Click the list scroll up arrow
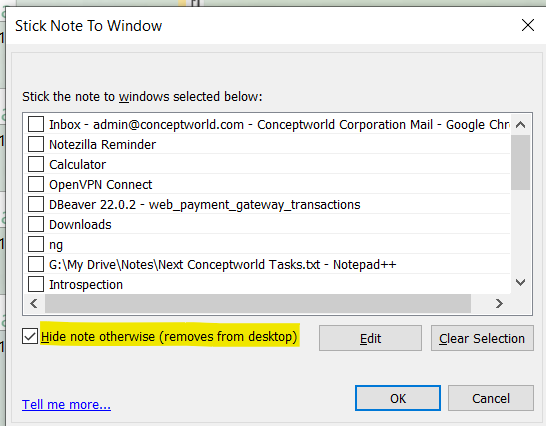Image resolution: width=546 pixels, height=426 pixels. [521, 125]
